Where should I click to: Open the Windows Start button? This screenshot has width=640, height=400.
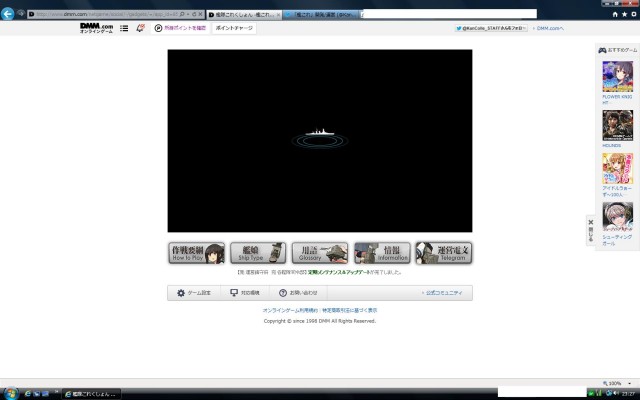click(x=10, y=394)
